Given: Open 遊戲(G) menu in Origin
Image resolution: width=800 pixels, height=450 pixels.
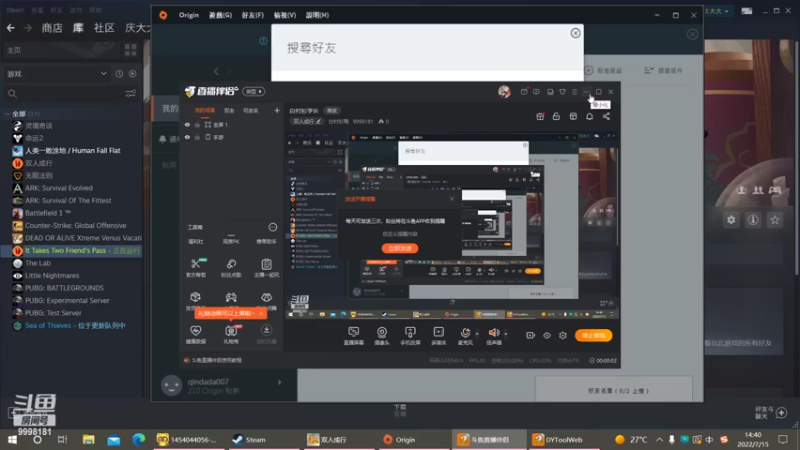Looking at the screenshot, I should point(220,15).
